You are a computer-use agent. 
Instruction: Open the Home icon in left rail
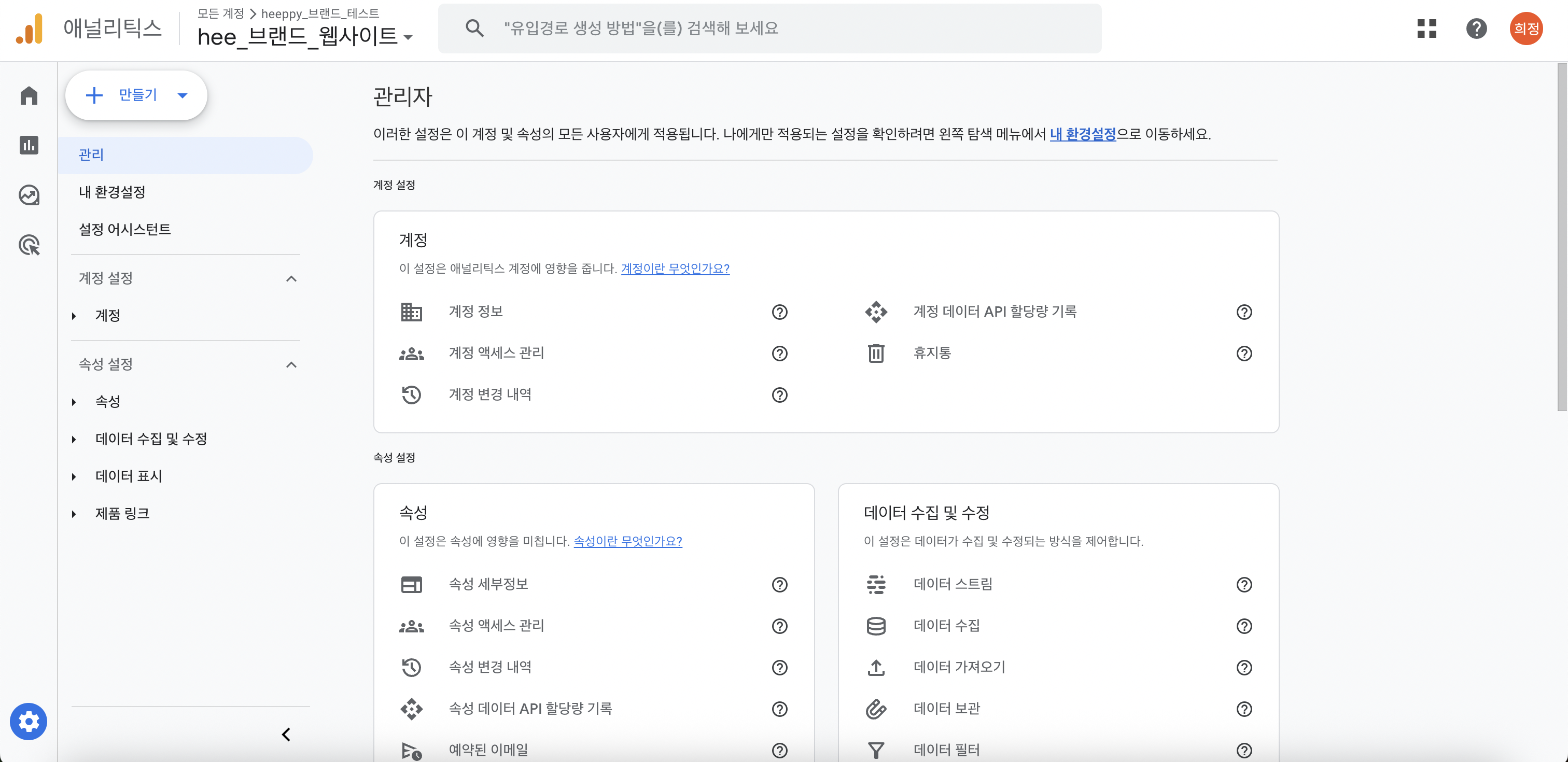pos(29,95)
